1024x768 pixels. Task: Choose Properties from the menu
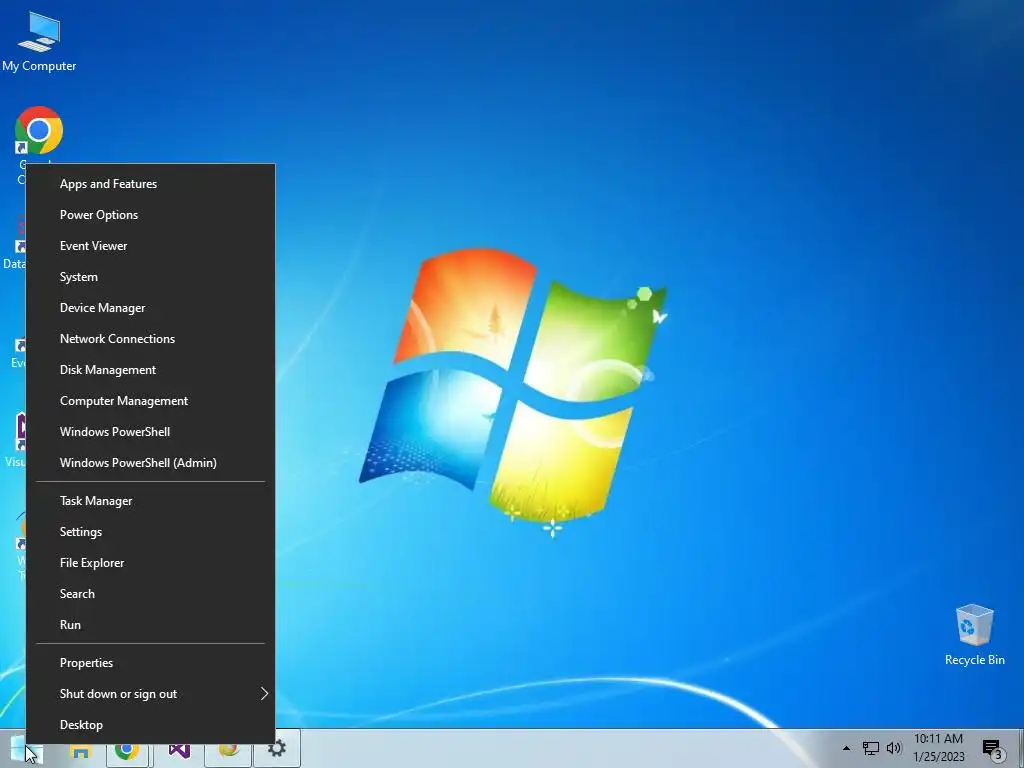(x=150, y=663)
